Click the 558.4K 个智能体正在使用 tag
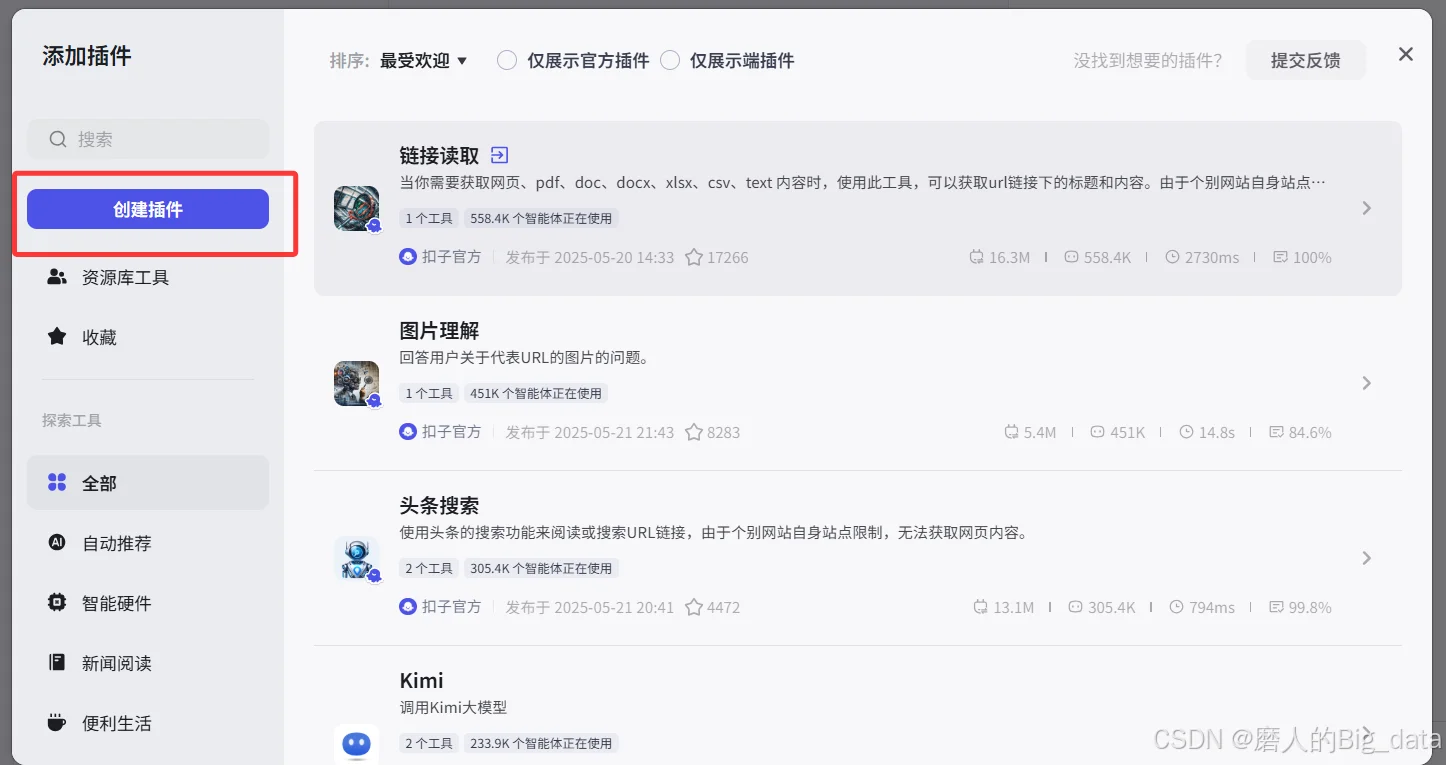The height and width of the screenshot is (765, 1446). (541, 218)
